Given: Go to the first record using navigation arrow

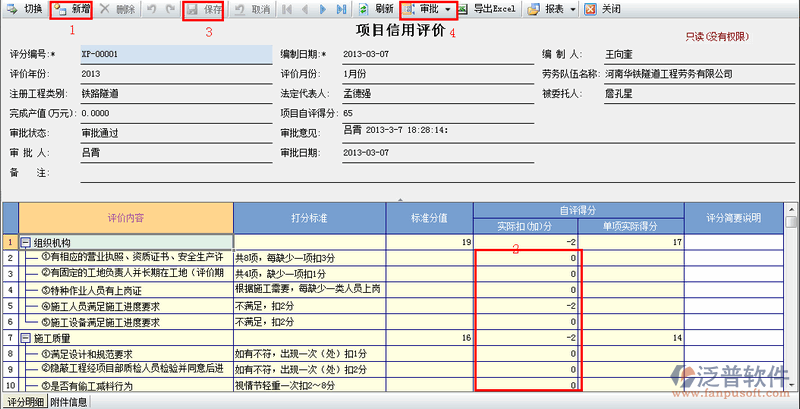Looking at the screenshot, I should [287, 9].
